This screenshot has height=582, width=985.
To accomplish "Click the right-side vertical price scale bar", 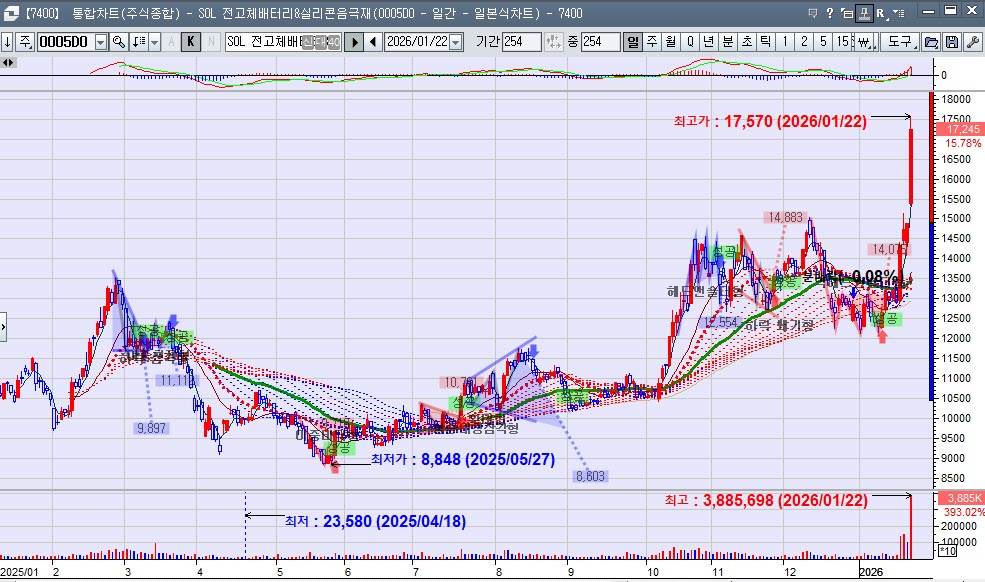I will 932,250.
